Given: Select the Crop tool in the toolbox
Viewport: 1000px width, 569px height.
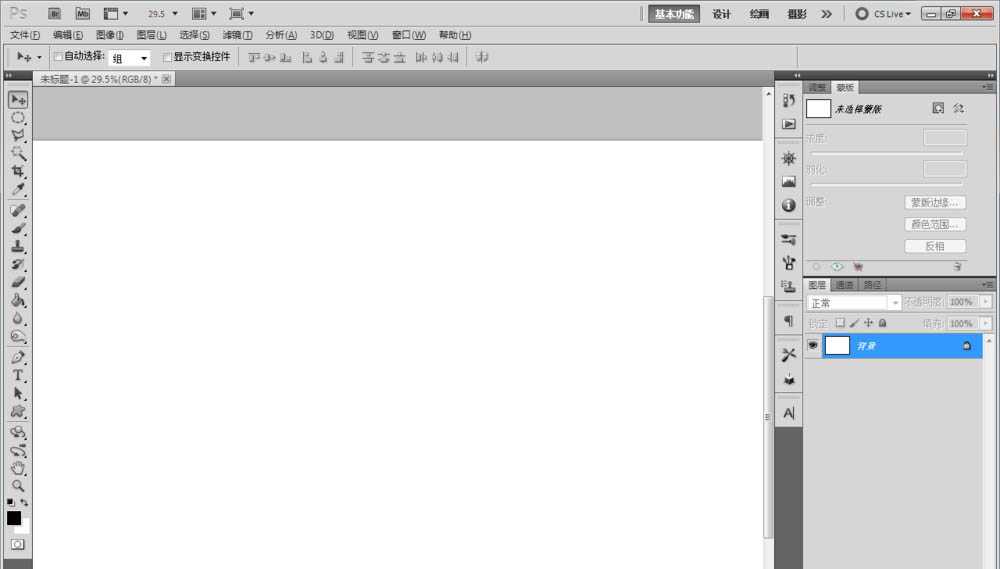Looking at the screenshot, I should [x=18, y=171].
